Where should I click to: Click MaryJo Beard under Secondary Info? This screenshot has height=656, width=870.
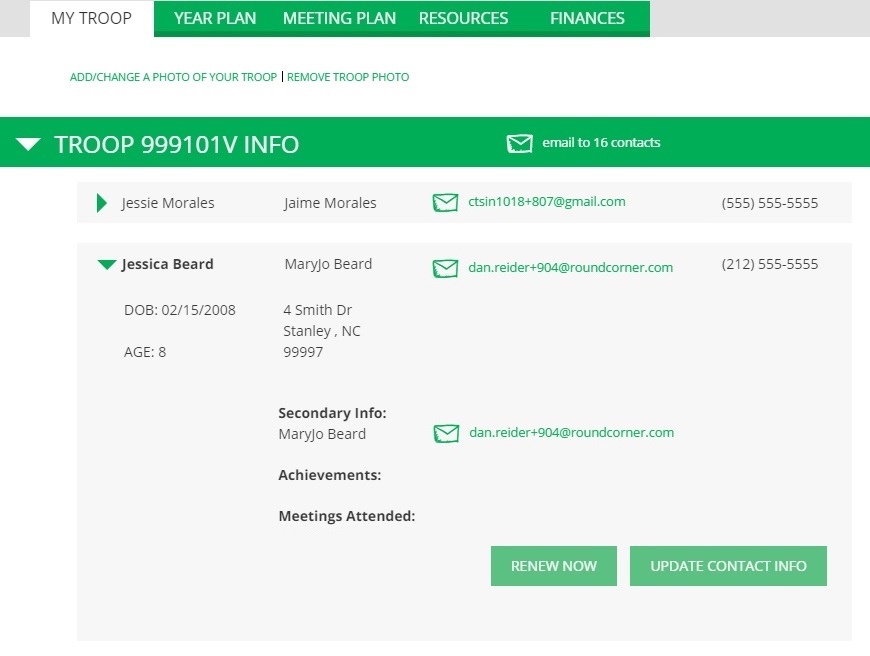[x=322, y=434]
